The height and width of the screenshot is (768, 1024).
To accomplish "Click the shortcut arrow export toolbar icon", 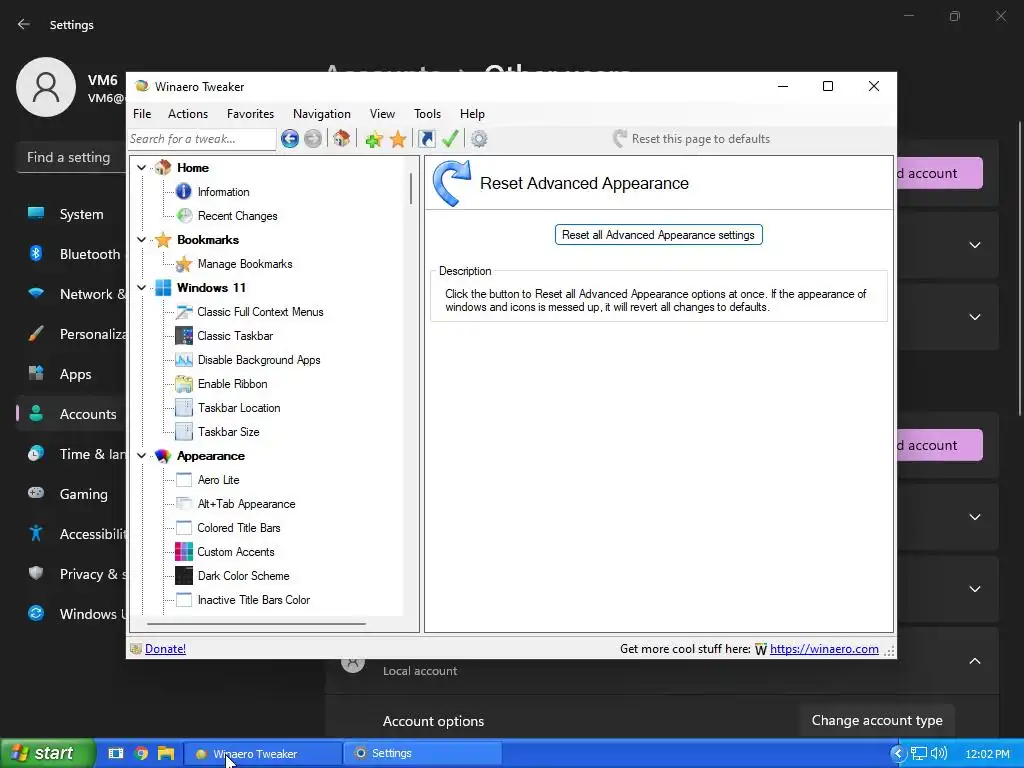I will pyautogui.click(x=426, y=138).
